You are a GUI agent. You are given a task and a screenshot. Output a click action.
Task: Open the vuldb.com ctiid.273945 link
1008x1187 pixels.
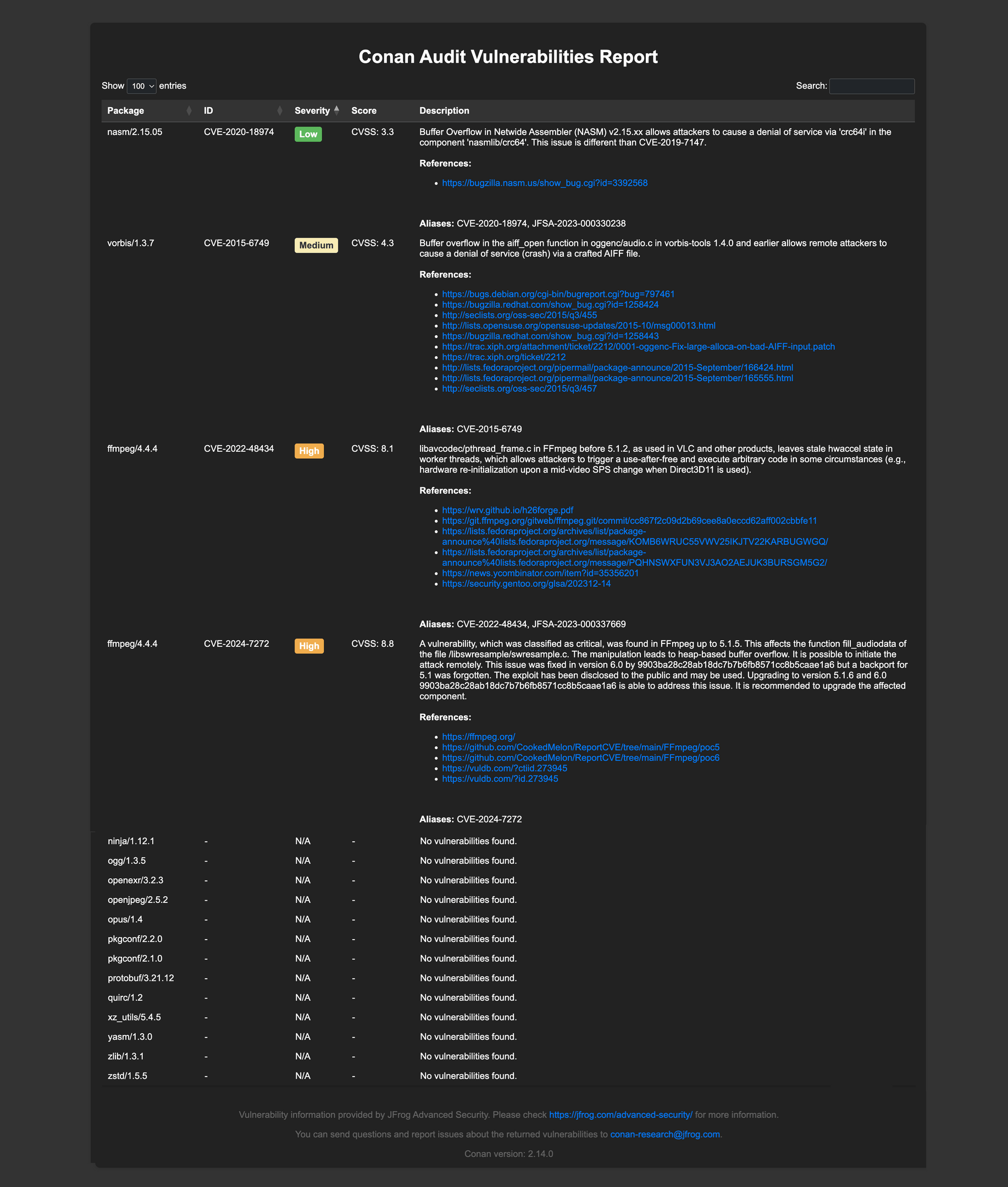(x=505, y=769)
